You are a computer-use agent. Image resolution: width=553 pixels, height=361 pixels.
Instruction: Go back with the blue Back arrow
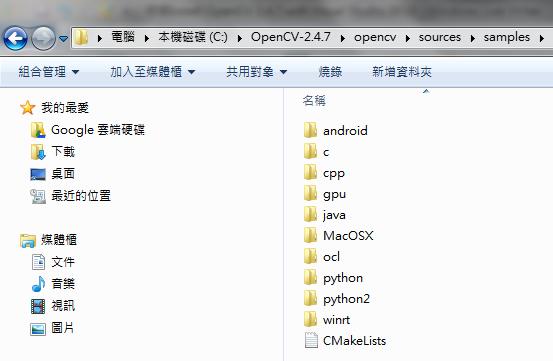pos(16,38)
